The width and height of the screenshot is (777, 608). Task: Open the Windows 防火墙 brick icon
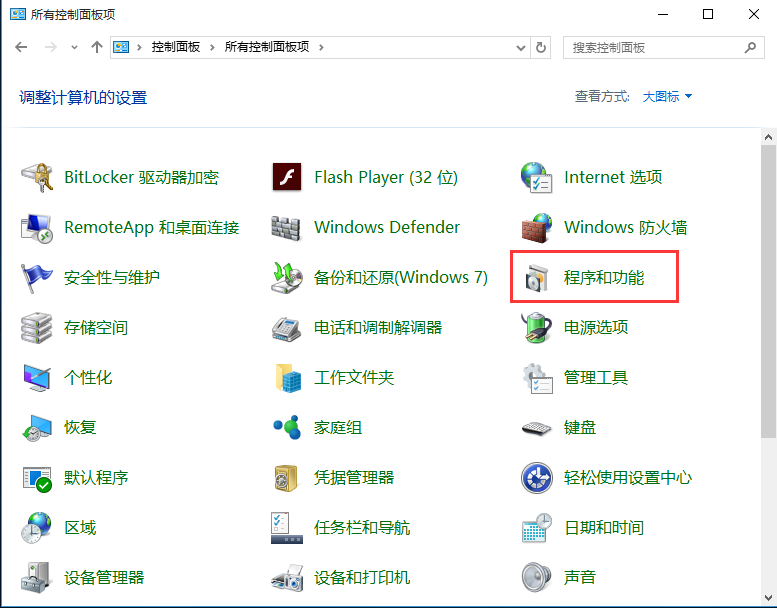point(537,227)
